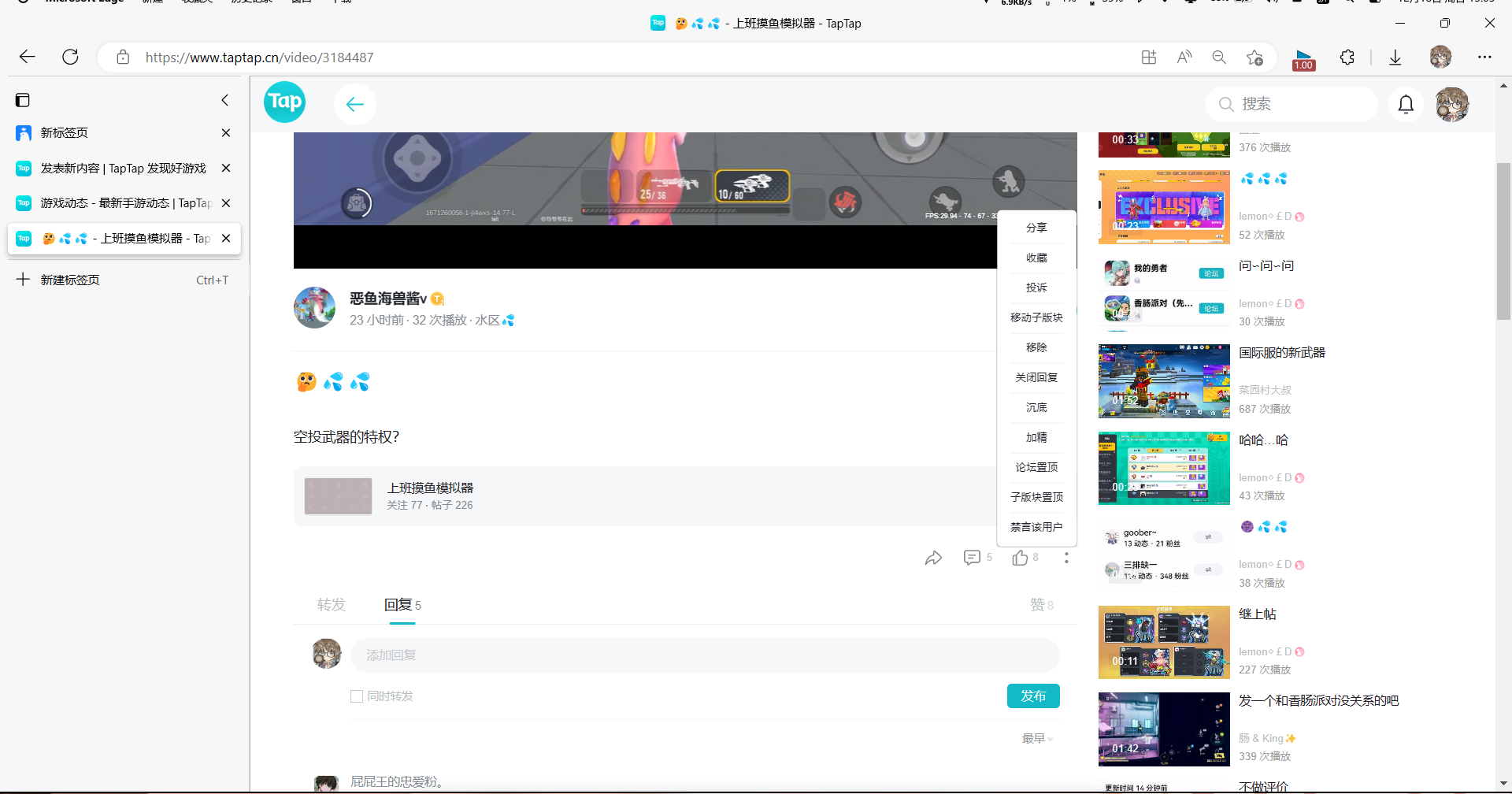Image resolution: width=1512 pixels, height=794 pixels.
Task: Open the 国际服的新武器 video thumbnail
Action: [x=1164, y=381]
